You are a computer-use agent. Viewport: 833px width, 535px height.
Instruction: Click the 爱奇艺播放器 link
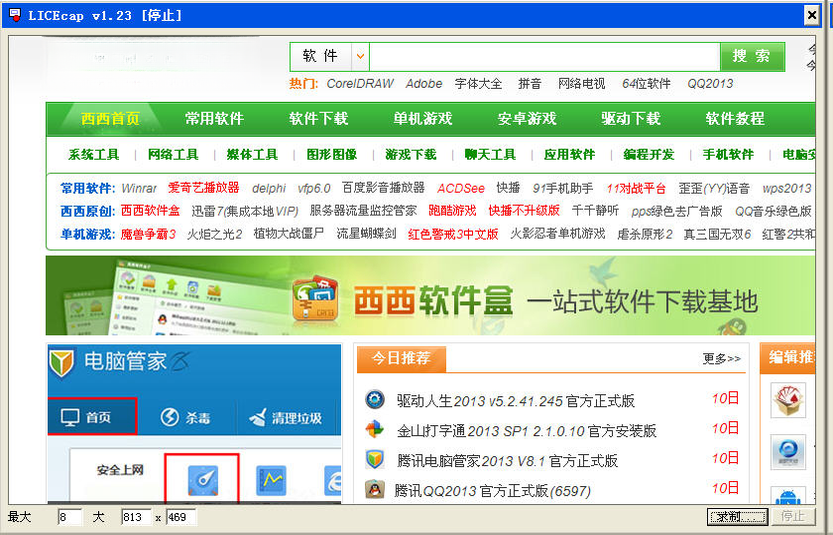tap(203, 188)
